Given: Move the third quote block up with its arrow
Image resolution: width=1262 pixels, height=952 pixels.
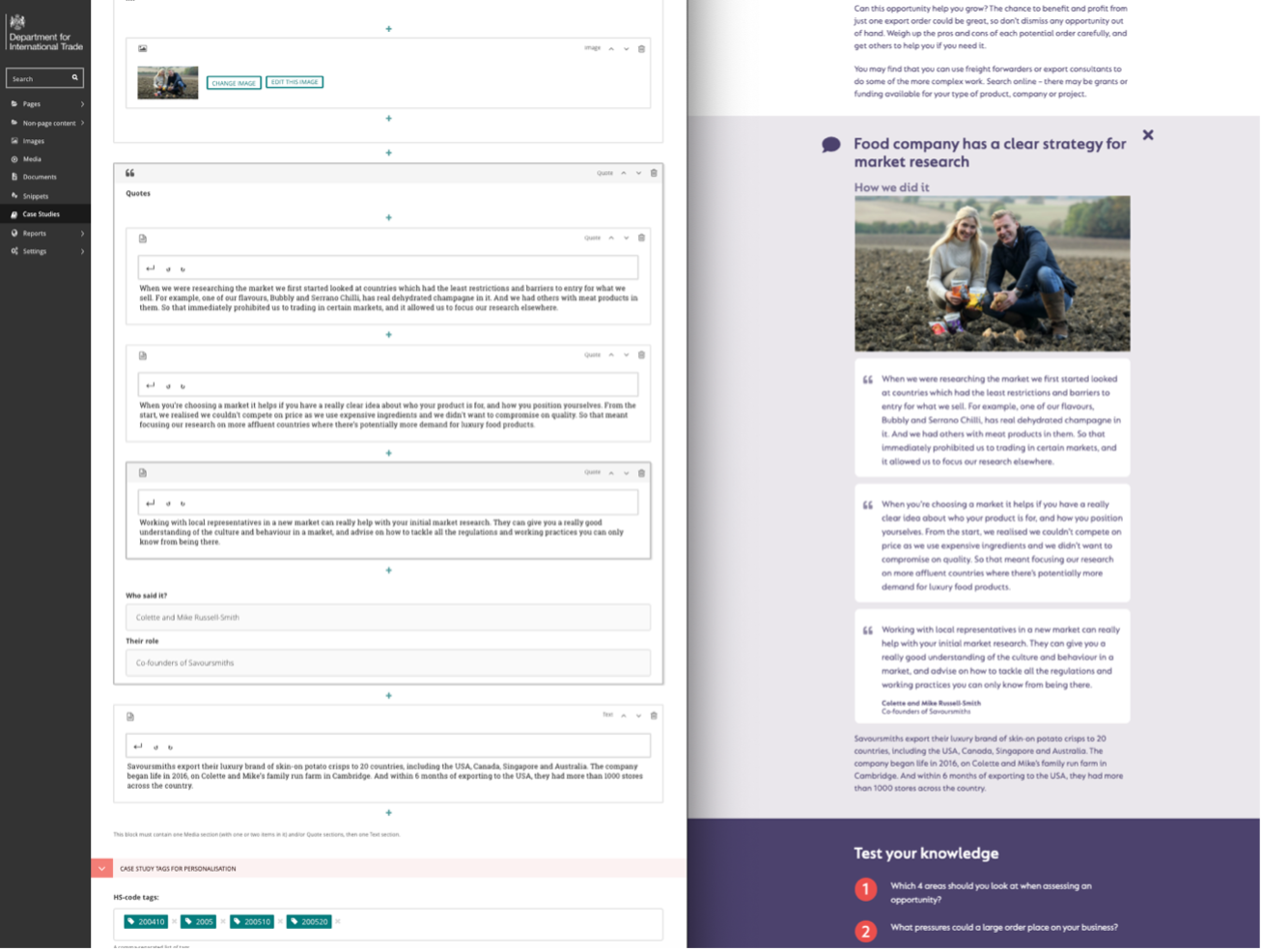Looking at the screenshot, I should coord(610,473).
